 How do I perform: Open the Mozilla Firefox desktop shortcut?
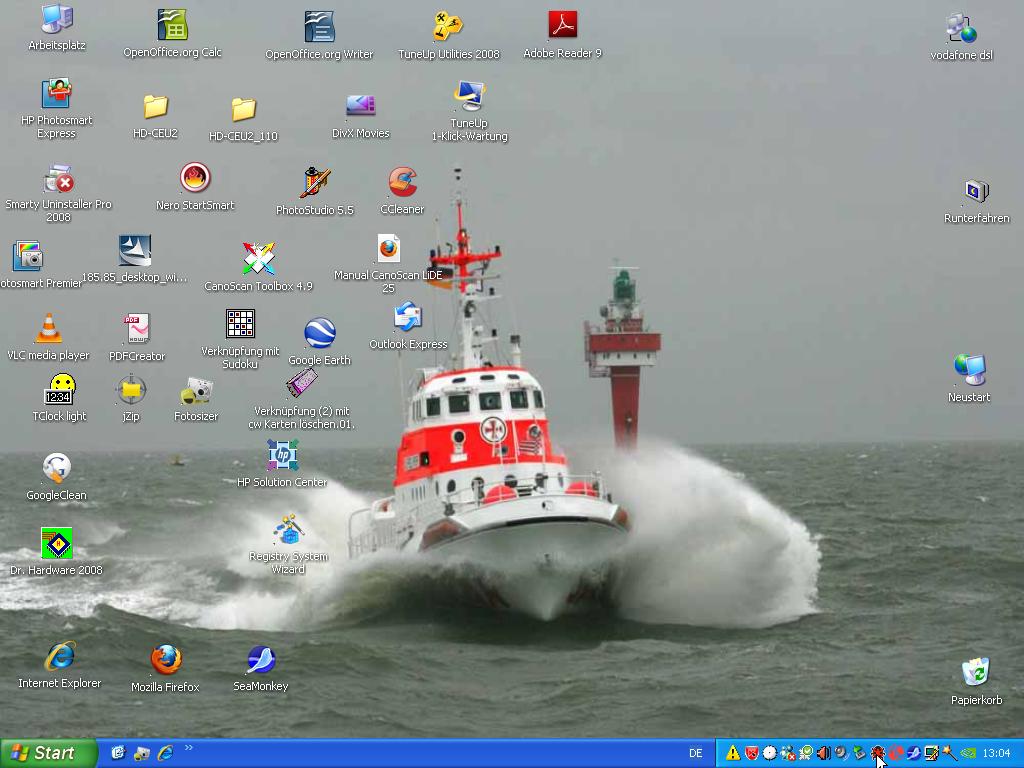(165, 660)
